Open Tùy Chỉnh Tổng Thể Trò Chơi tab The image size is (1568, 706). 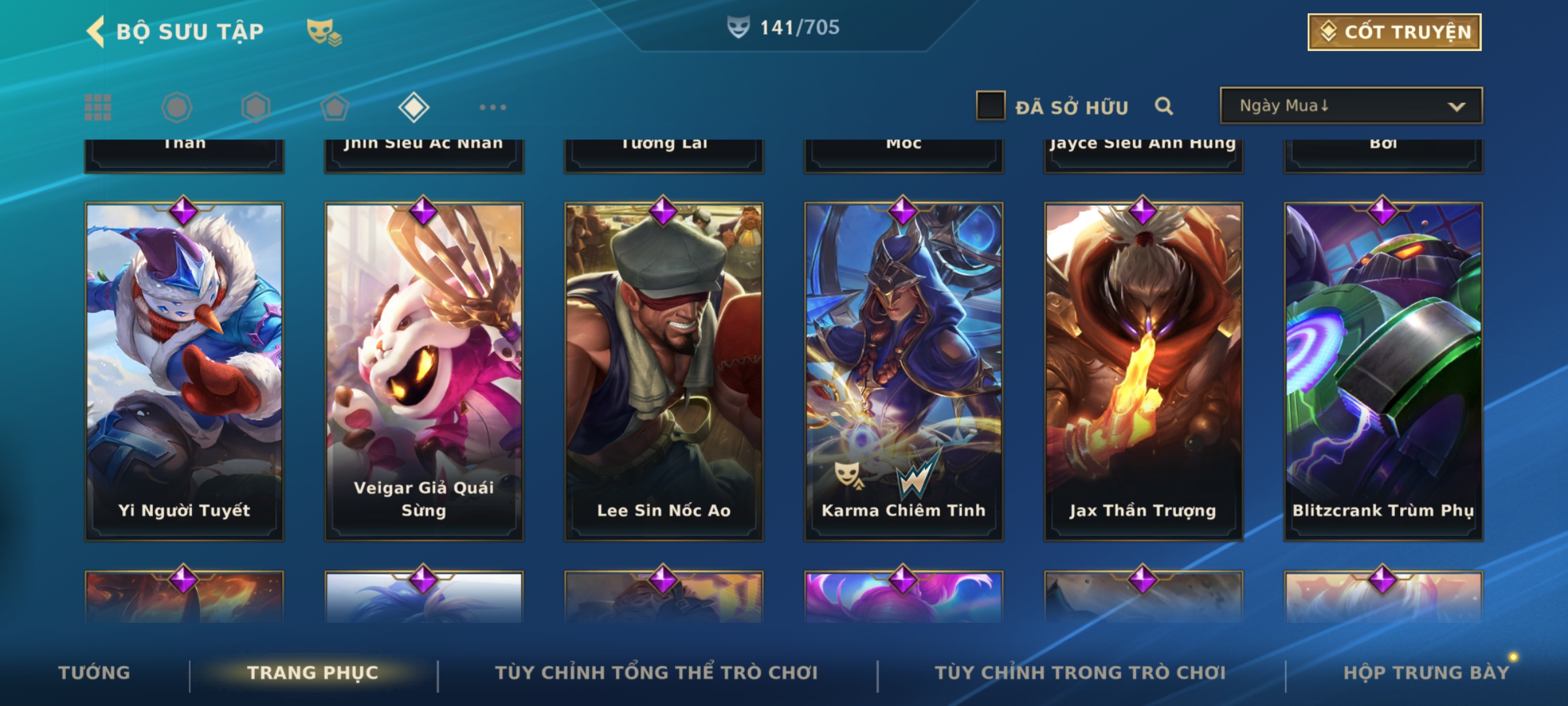[656, 673]
